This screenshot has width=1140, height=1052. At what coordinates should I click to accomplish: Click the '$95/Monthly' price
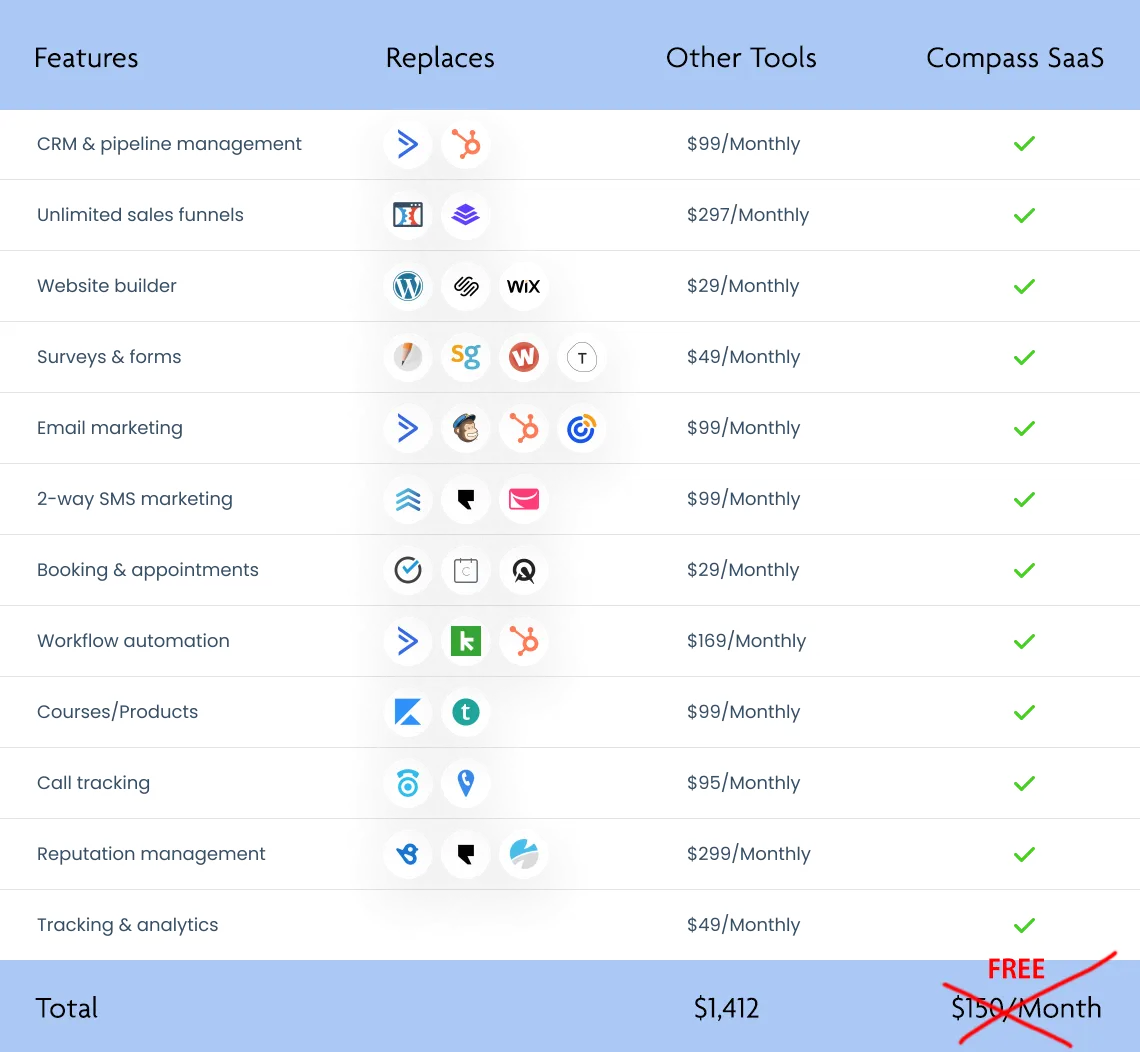pos(744,782)
